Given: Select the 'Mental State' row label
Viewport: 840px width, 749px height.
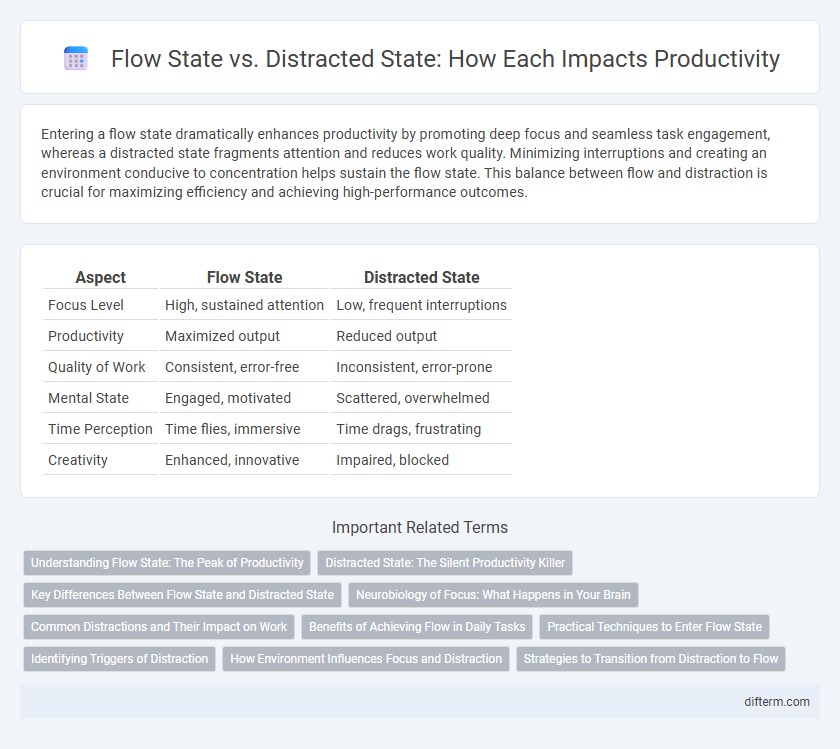Looking at the screenshot, I should [x=88, y=398].
